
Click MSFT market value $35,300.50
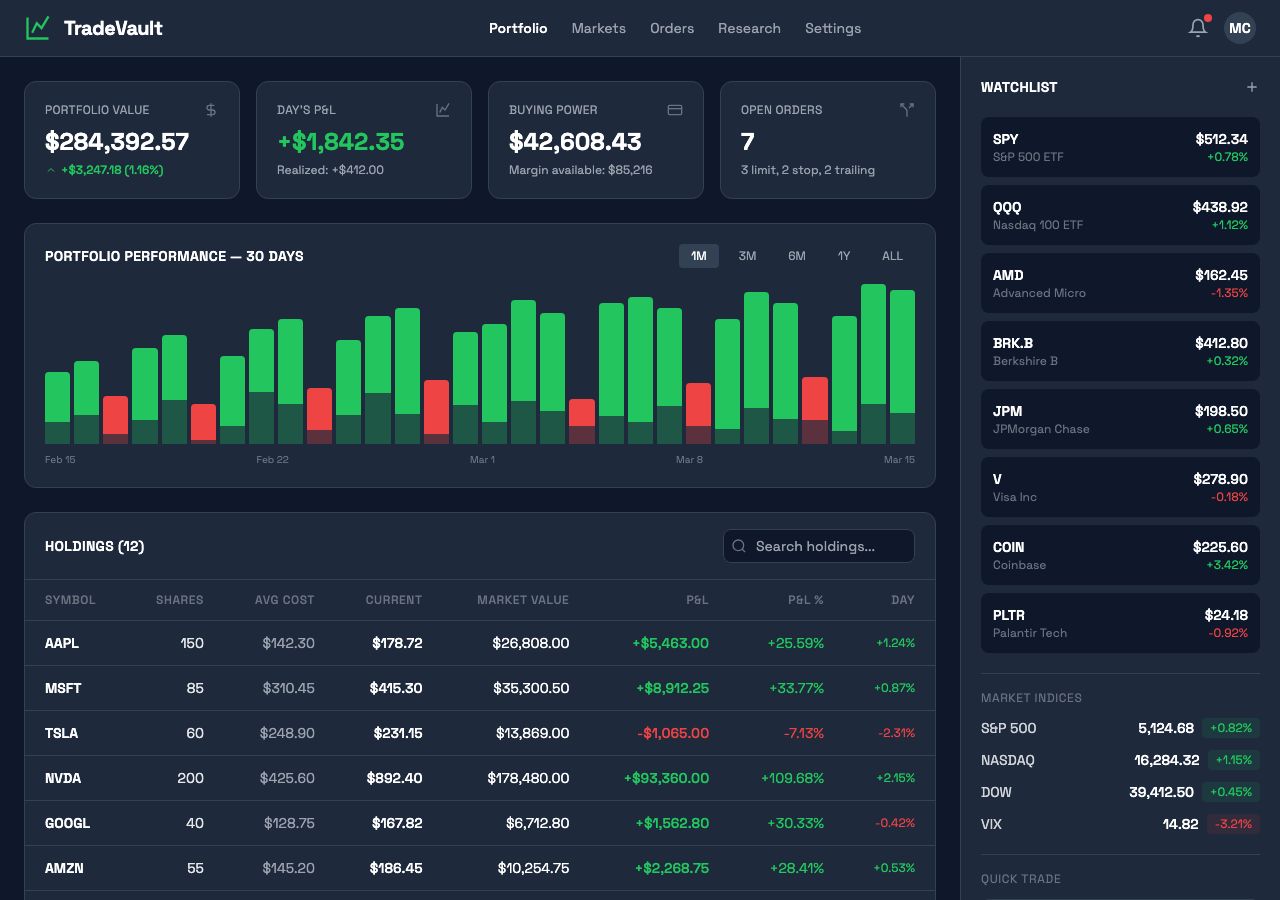coord(531,688)
